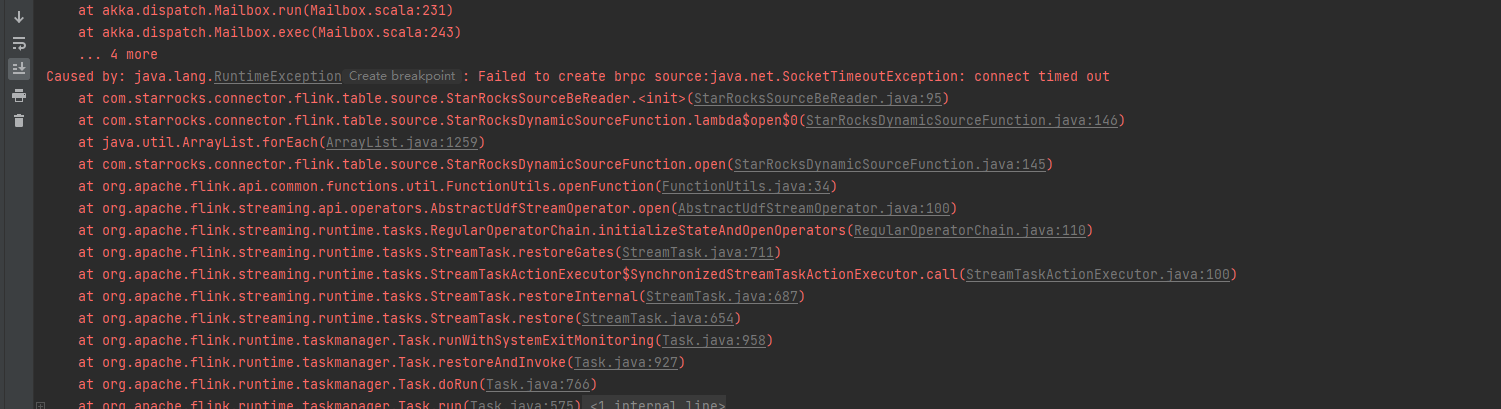Open Task.java:575 link
Screen dimensions: 1501x409
521,403
